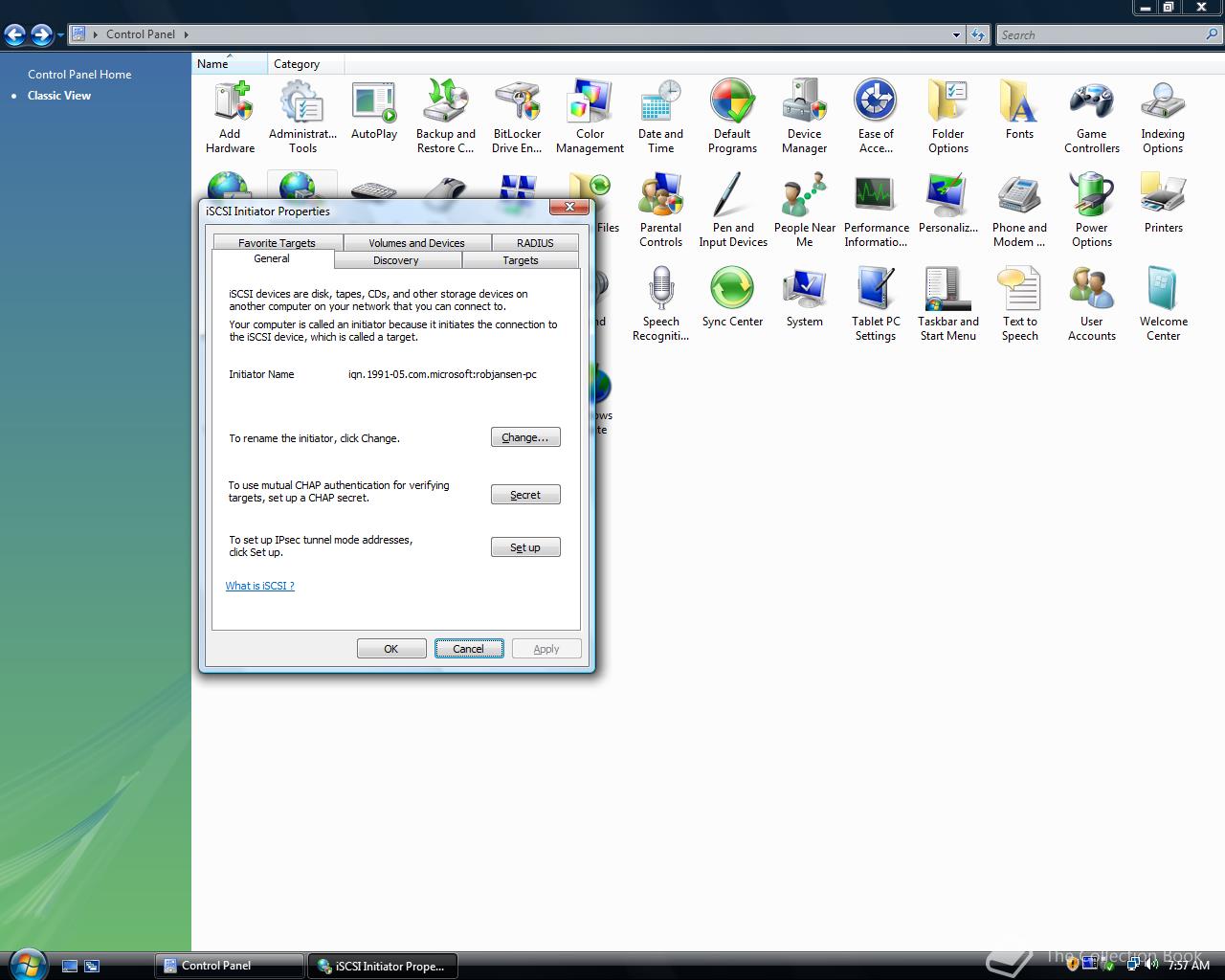This screenshot has height=980, width=1225.
Task: Open Performance Information and Tools
Action: 877,211
